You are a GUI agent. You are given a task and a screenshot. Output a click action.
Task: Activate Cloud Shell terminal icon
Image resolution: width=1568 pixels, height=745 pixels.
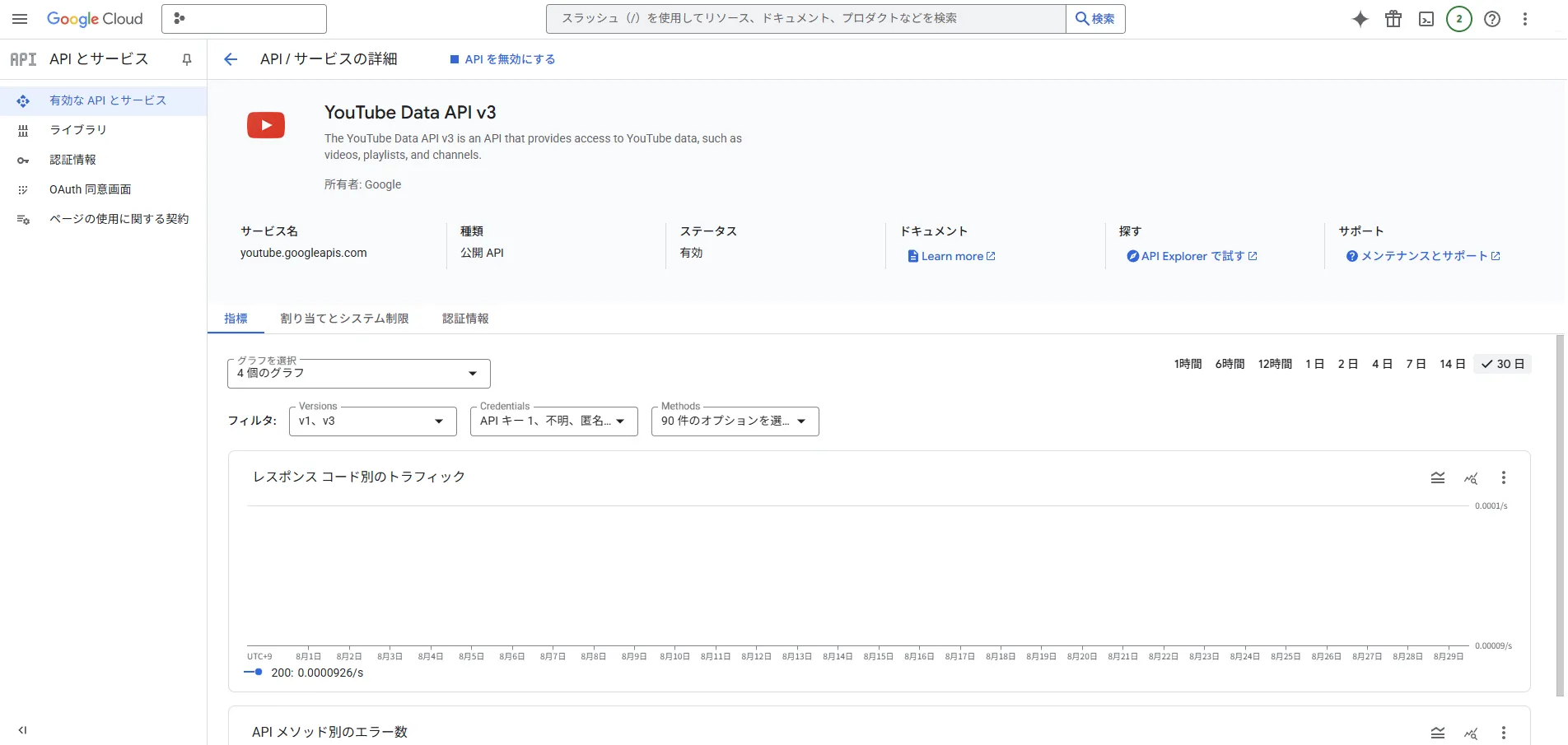(x=1426, y=19)
